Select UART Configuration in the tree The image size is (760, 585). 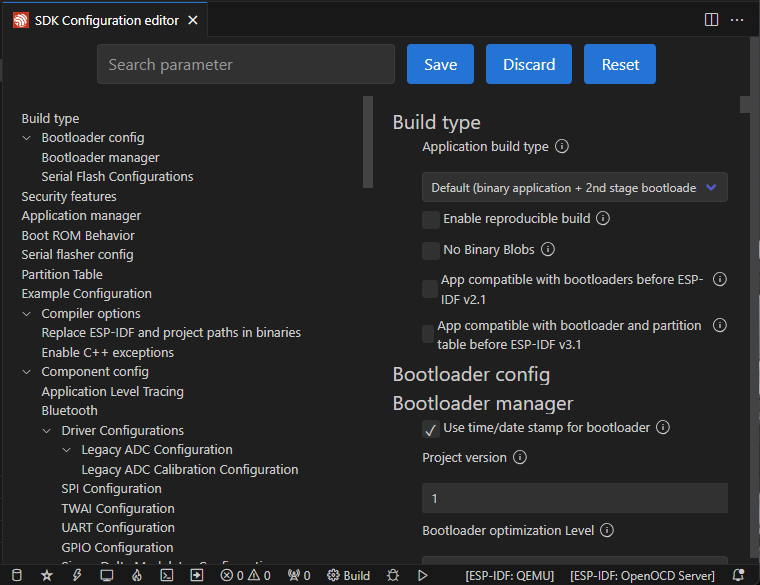click(x=118, y=527)
